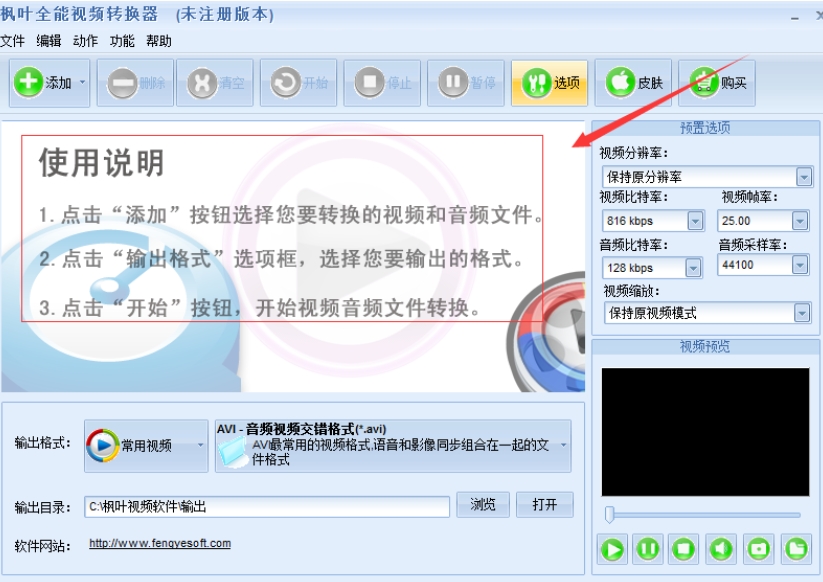
Task: Click the 打开 (Open) output folder button
Action: [x=545, y=505]
